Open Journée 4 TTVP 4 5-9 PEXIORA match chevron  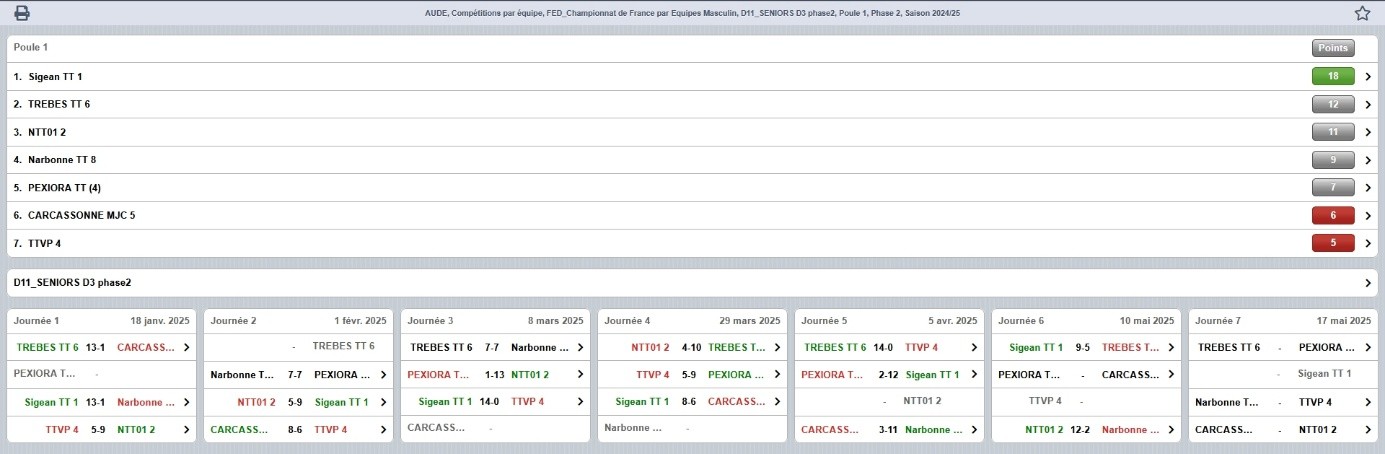click(777, 375)
